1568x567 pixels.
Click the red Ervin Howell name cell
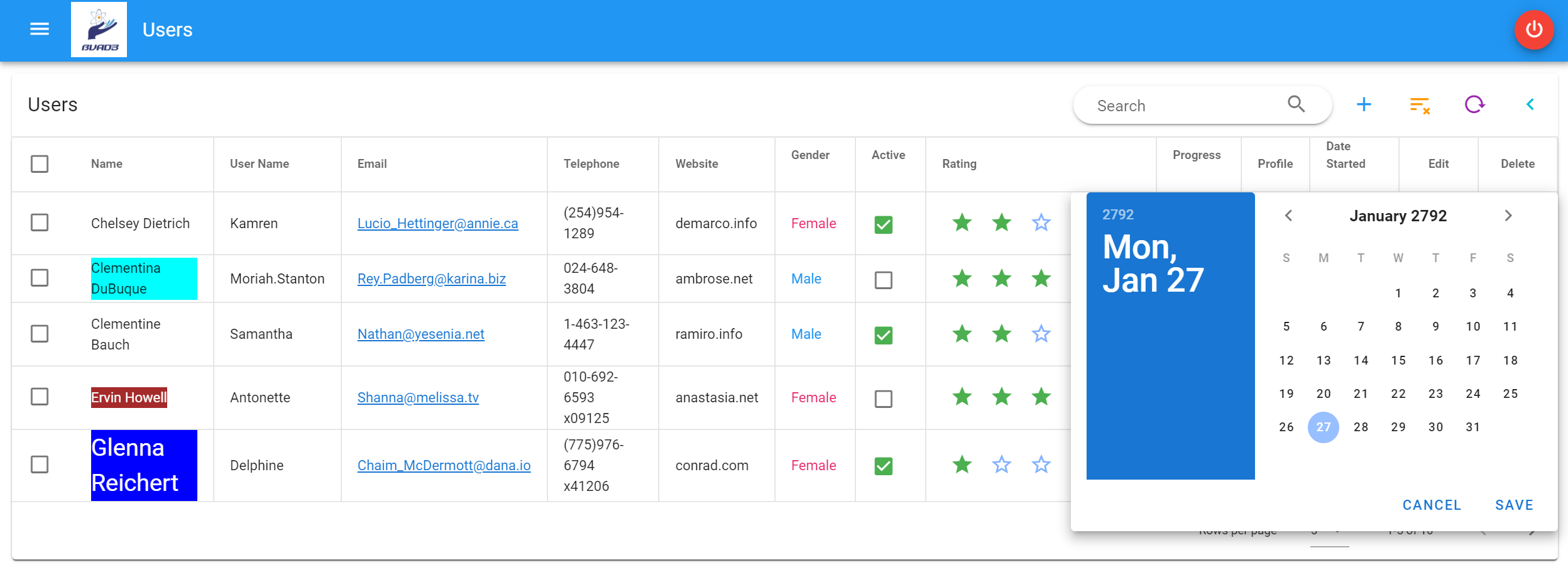129,397
